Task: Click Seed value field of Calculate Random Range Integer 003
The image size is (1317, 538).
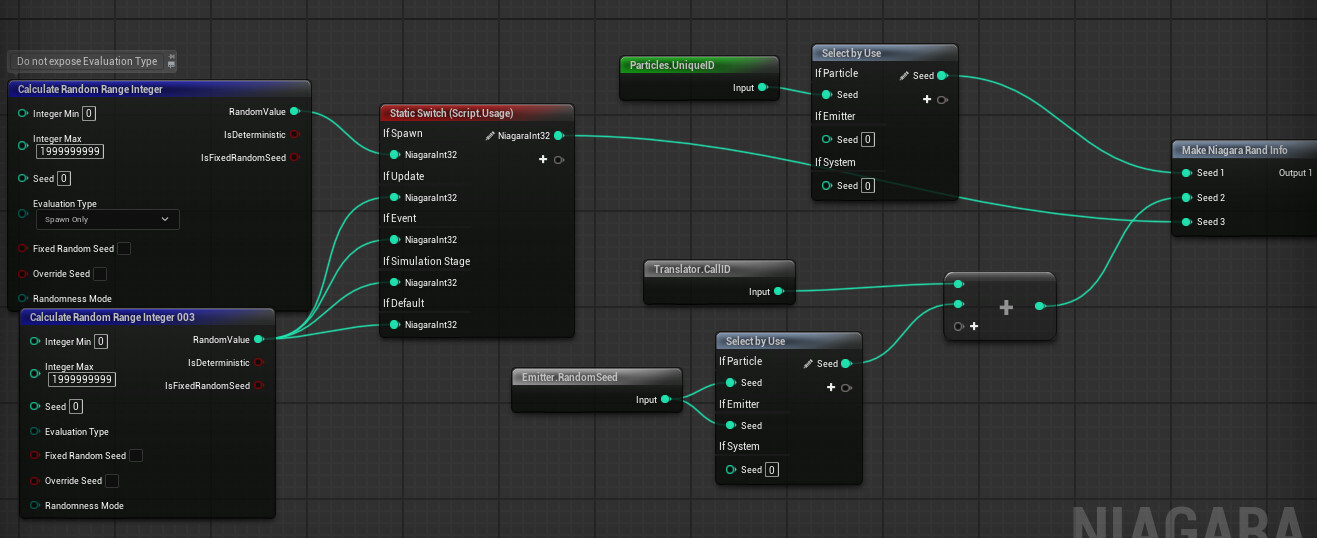Action: [x=76, y=407]
